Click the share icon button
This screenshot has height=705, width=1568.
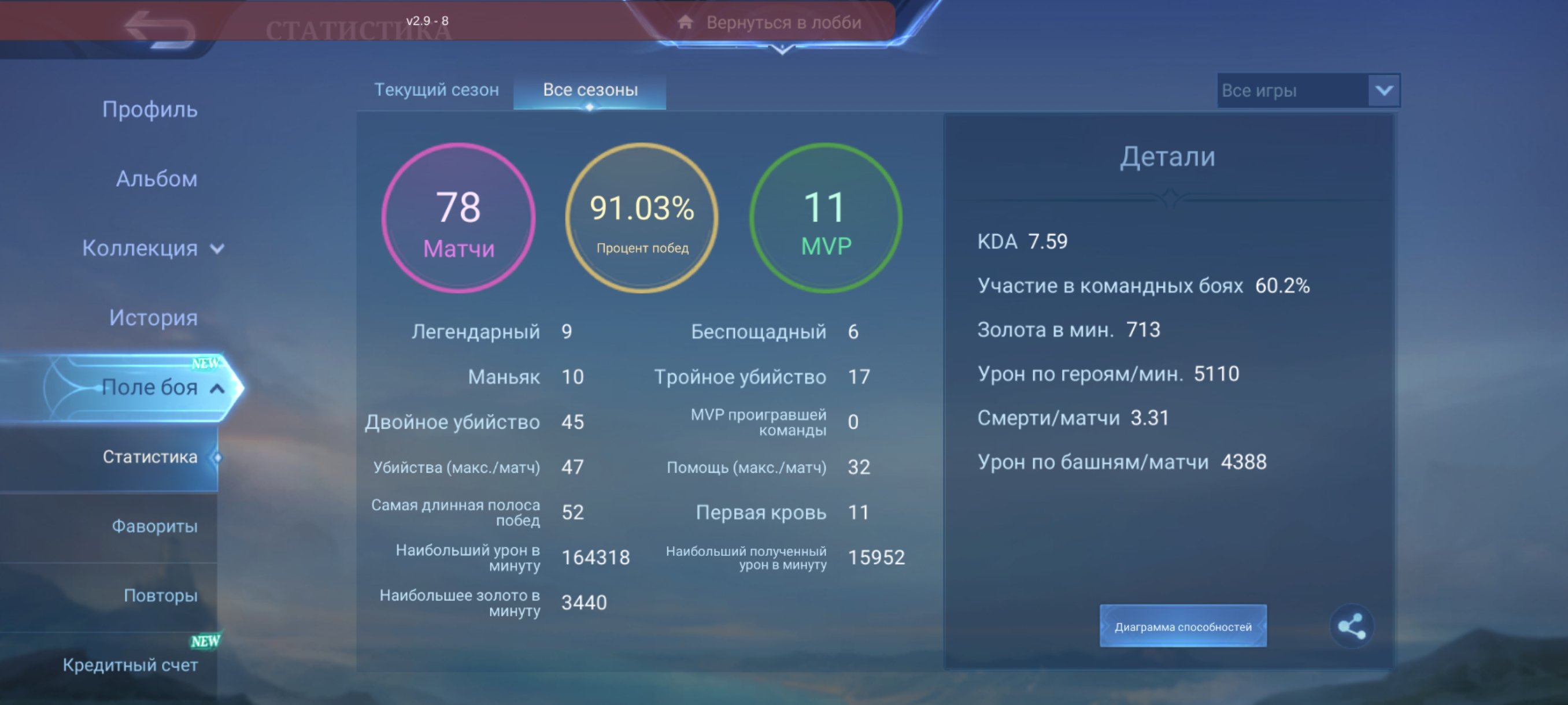pyautogui.click(x=1351, y=626)
